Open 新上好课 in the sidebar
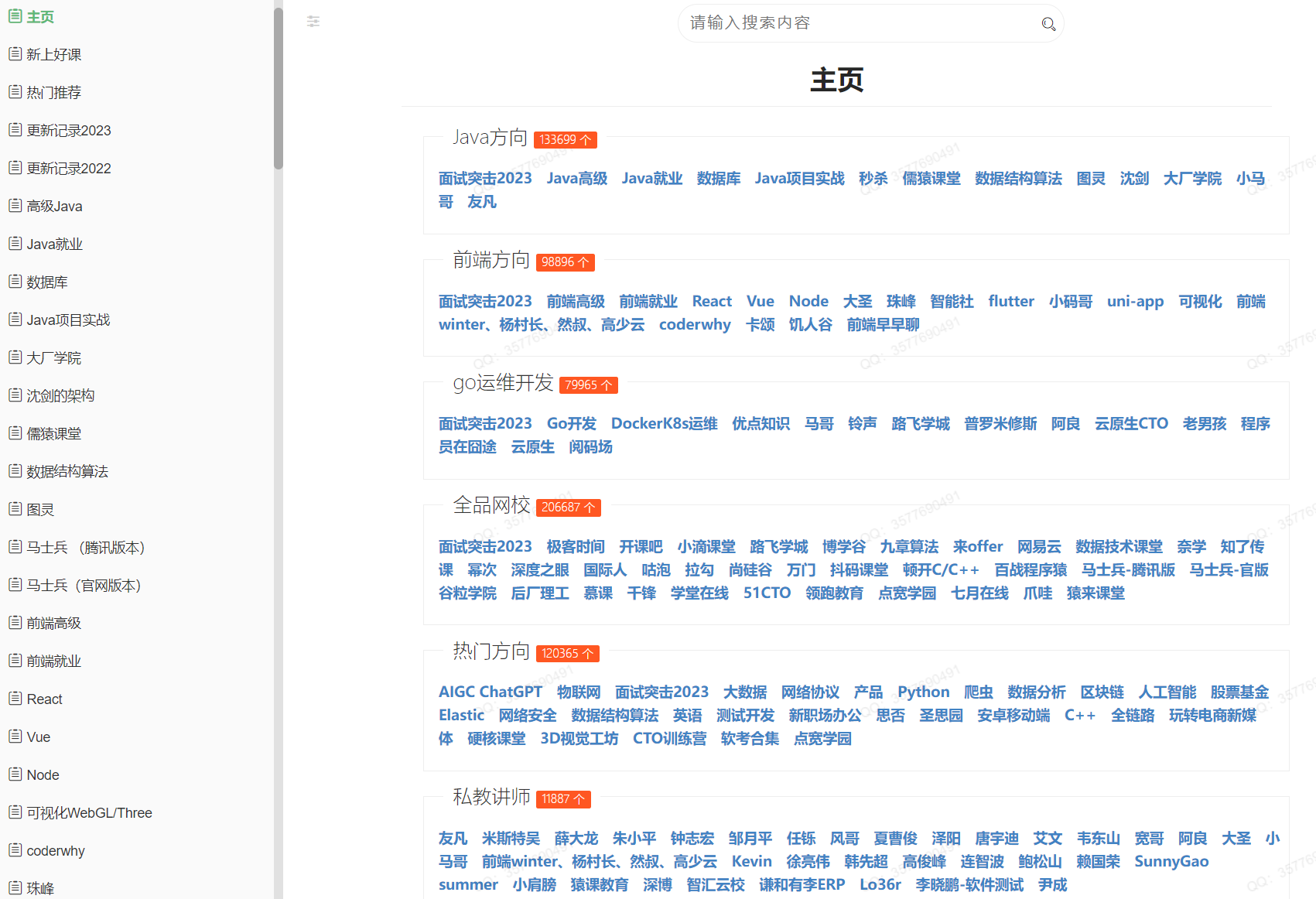Screen dimensions: 1316x899 click(53, 55)
